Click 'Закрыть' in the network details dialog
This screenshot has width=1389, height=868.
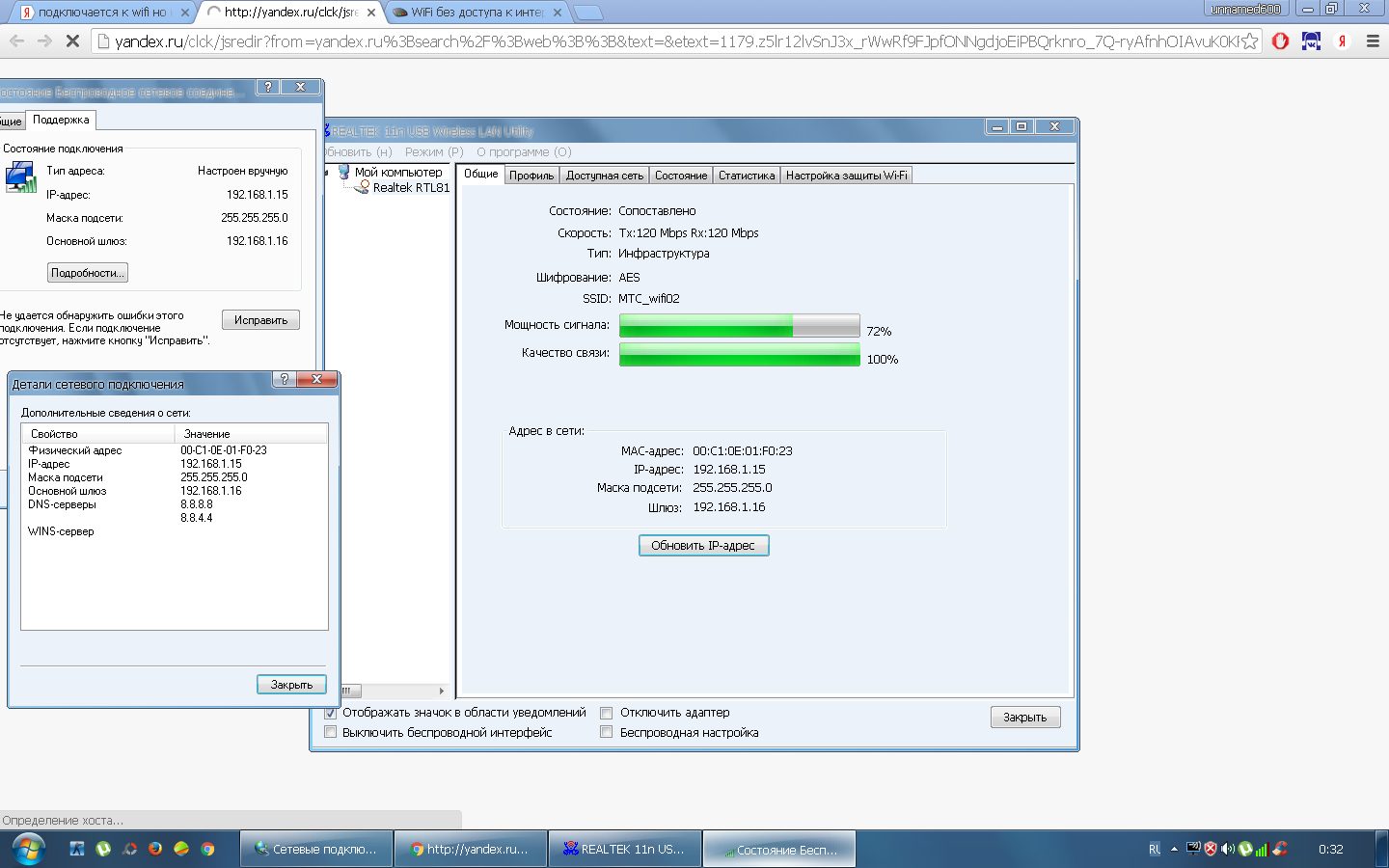291,685
